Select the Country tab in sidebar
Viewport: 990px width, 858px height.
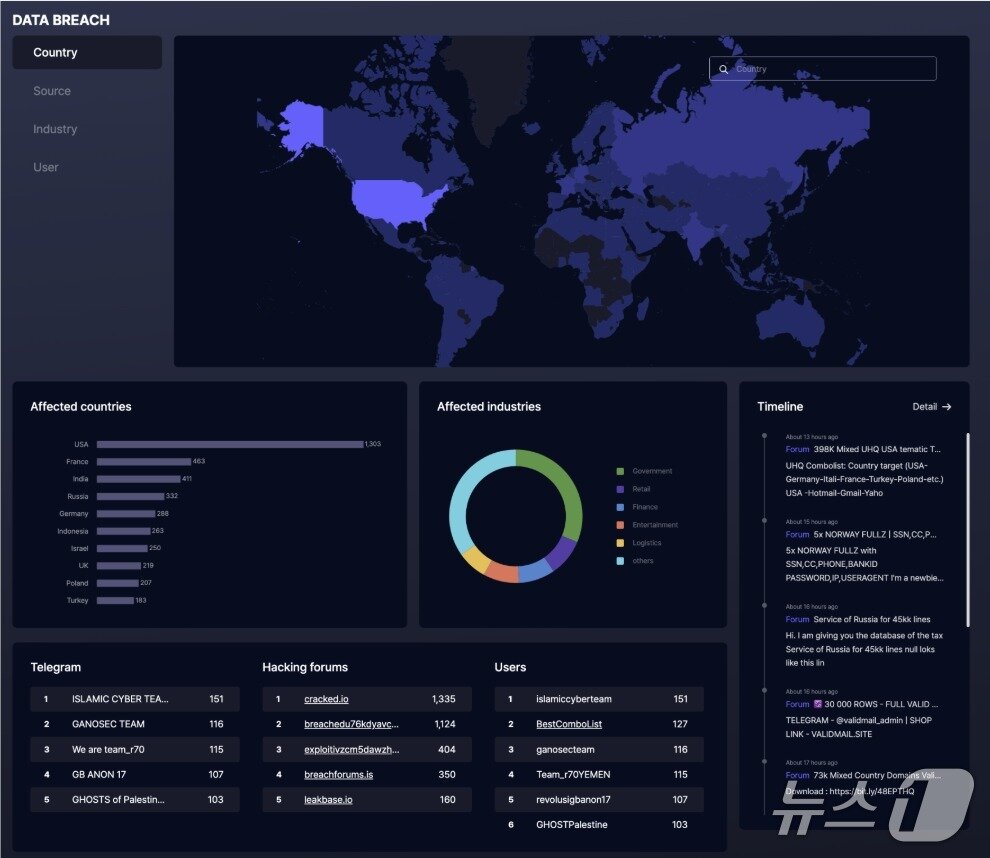[x=87, y=53]
